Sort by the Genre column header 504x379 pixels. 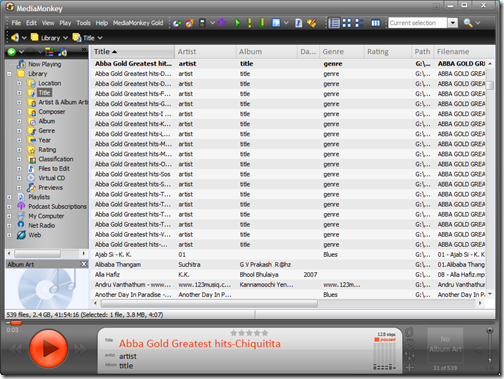click(x=342, y=52)
